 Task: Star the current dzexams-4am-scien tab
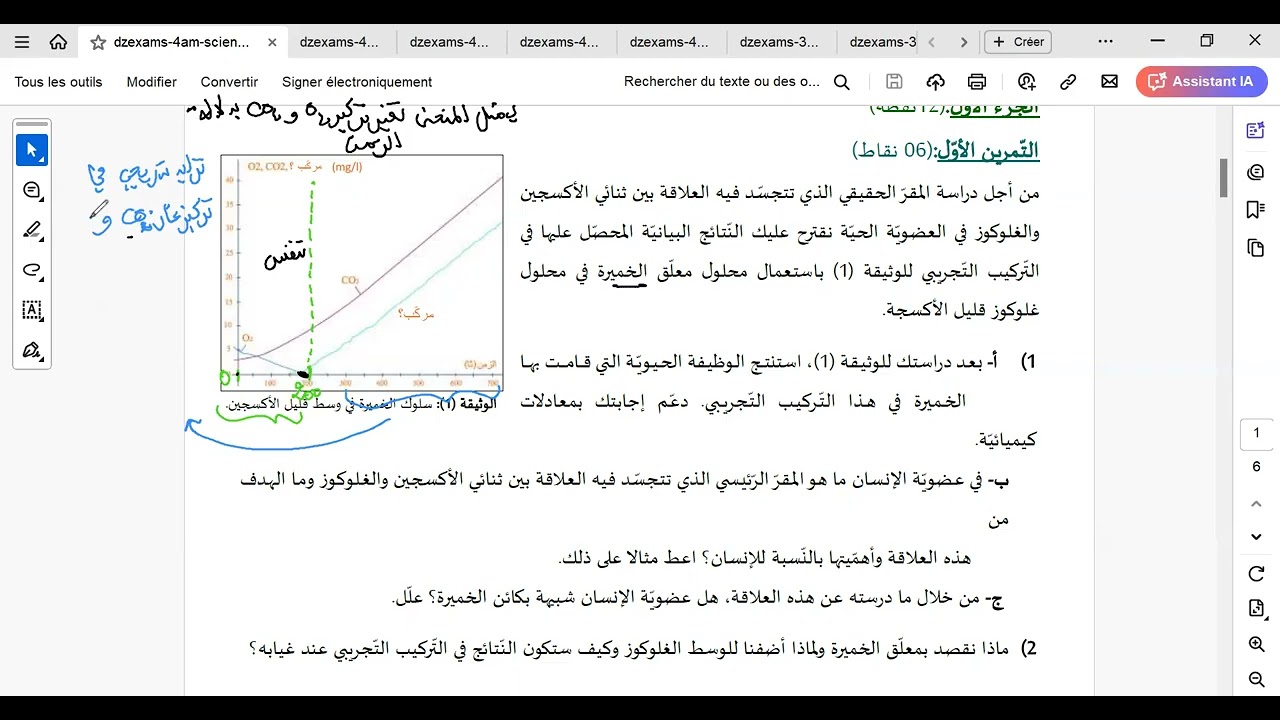tap(98, 42)
